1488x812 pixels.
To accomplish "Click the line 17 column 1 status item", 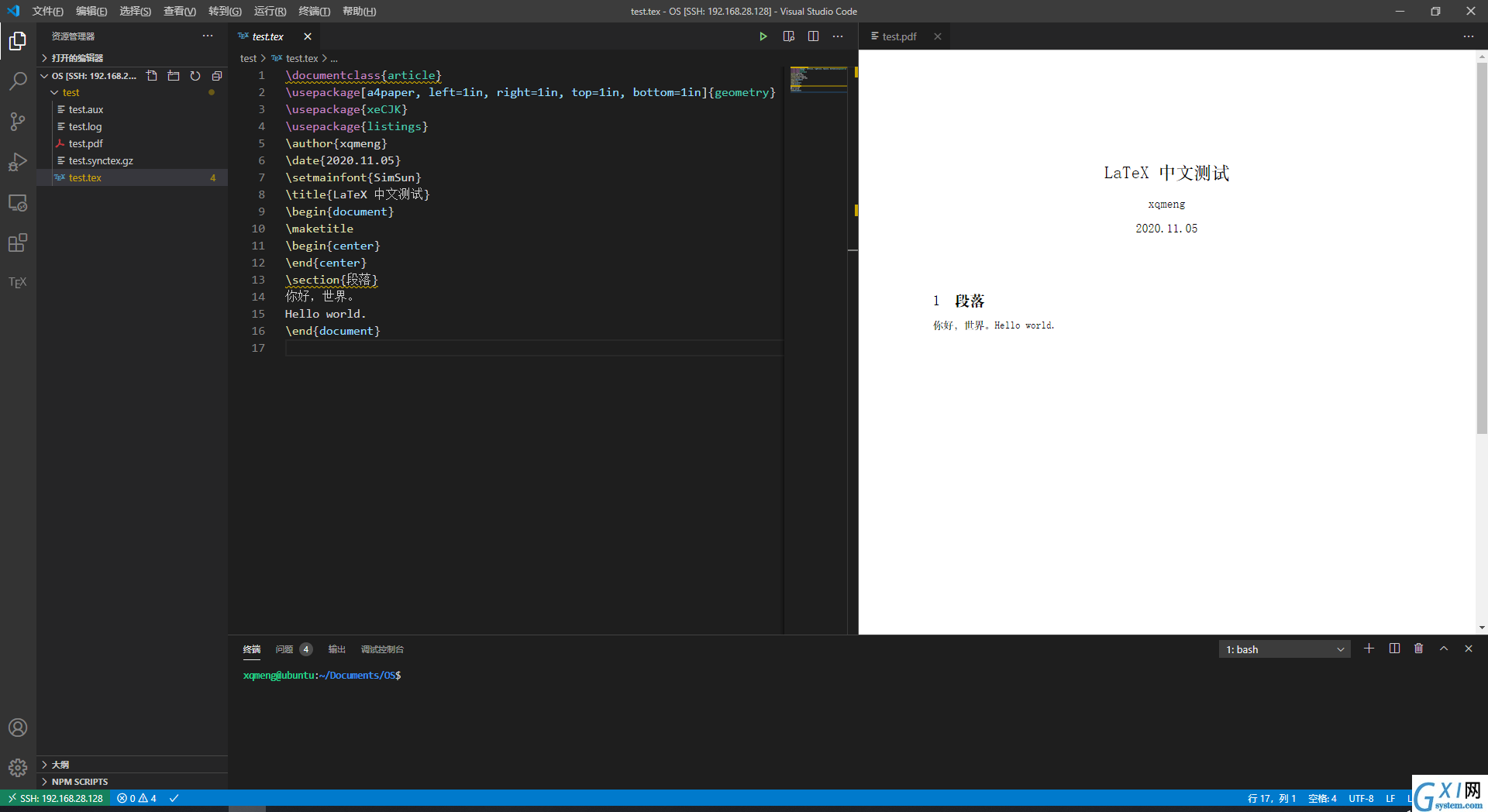I will [x=1272, y=798].
